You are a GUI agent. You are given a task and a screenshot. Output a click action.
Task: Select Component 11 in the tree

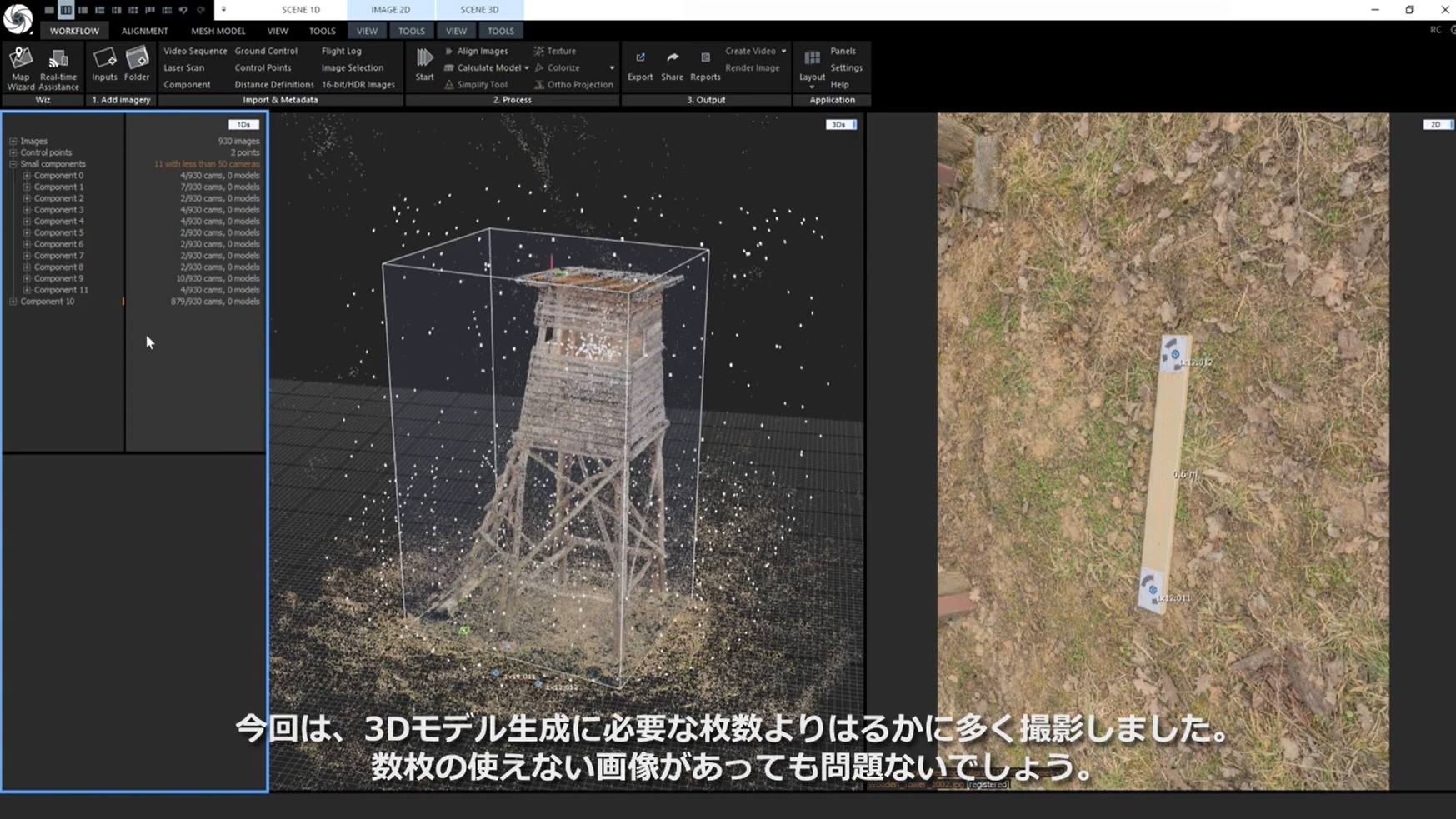61,290
